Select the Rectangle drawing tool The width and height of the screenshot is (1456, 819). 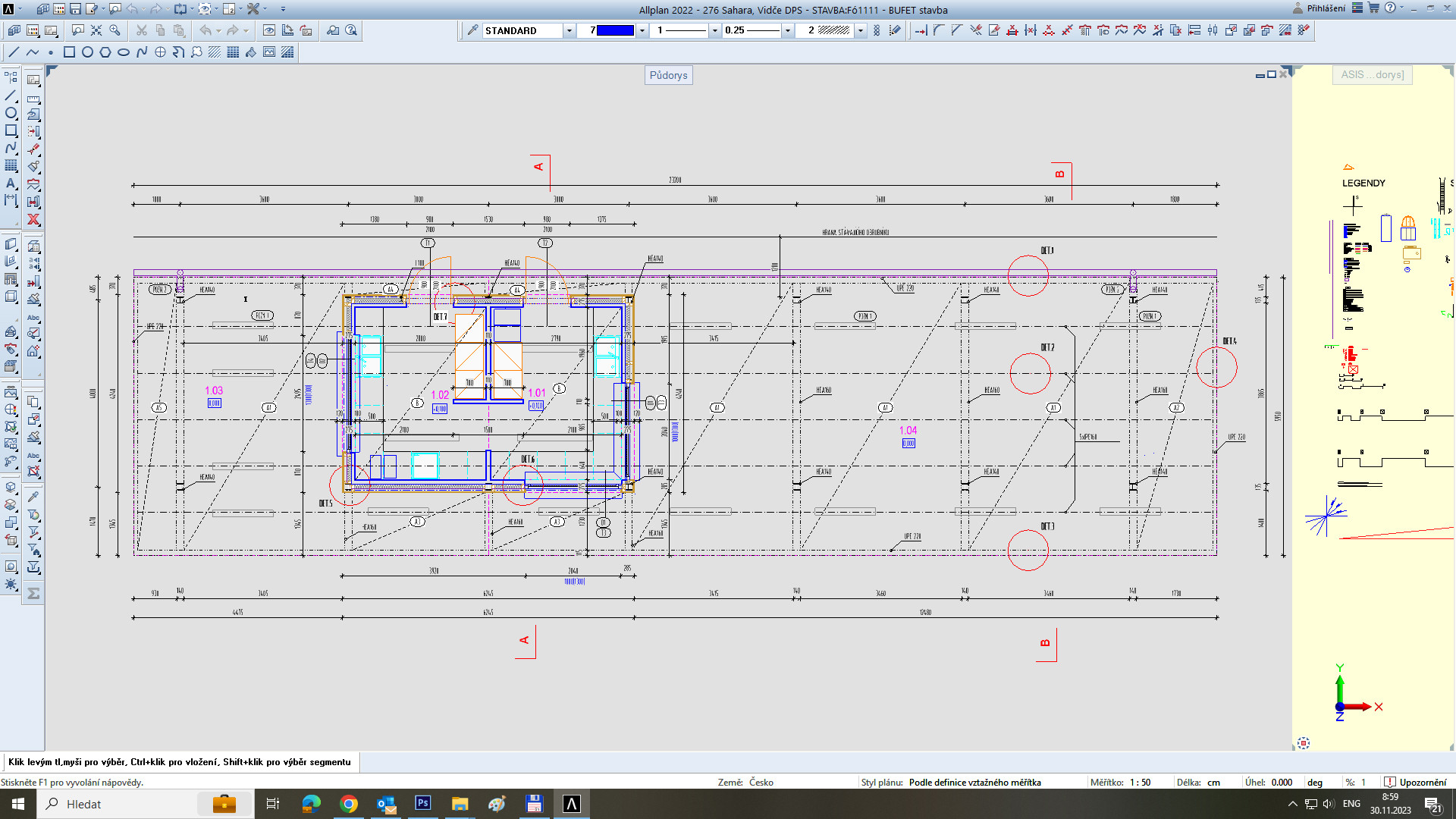[69, 52]
